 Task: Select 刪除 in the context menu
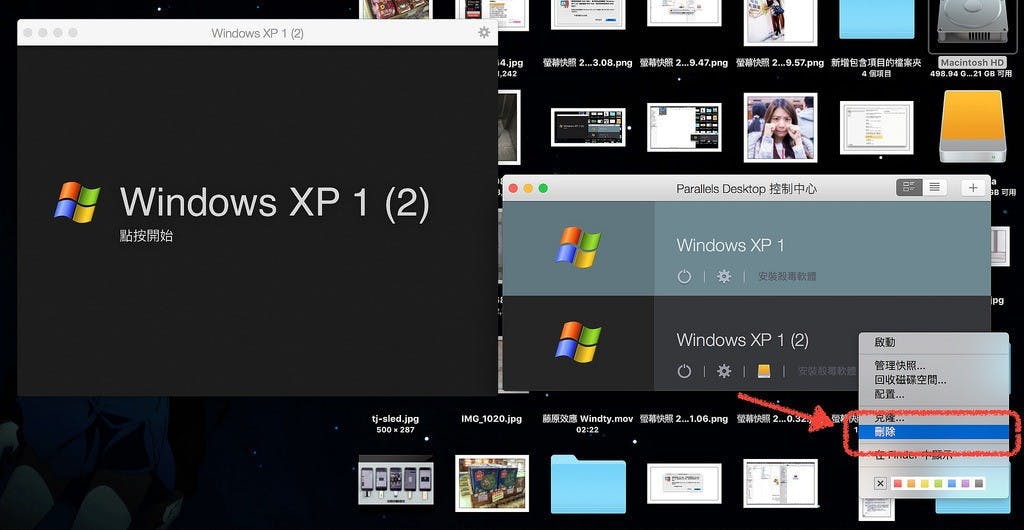(x=933, y=432)
